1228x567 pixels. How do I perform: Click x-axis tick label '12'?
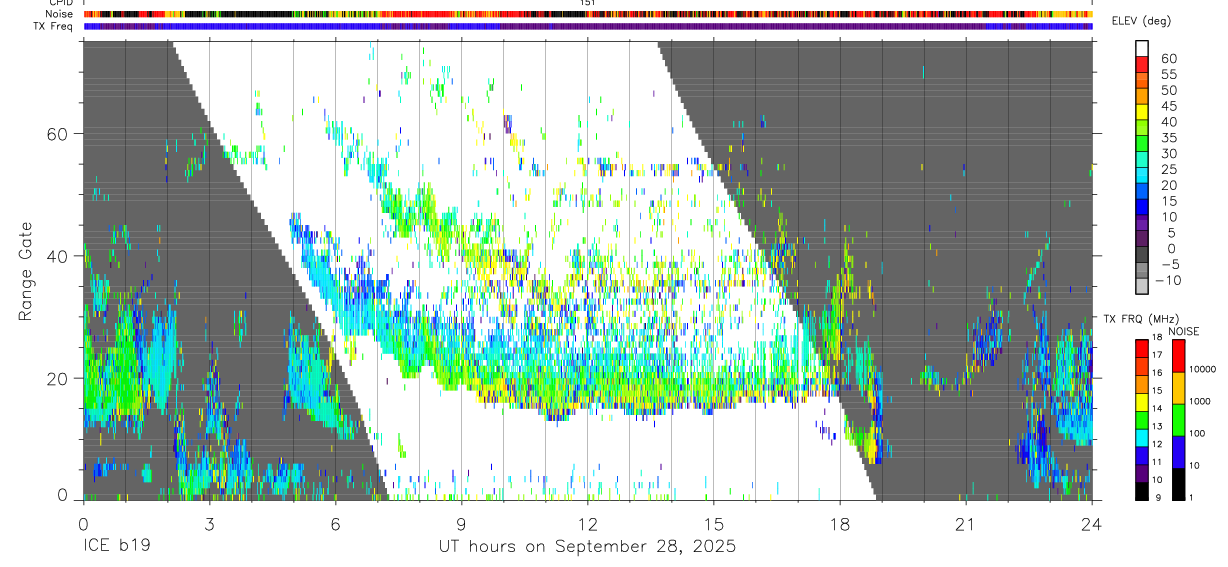click(x=588, y=525)
